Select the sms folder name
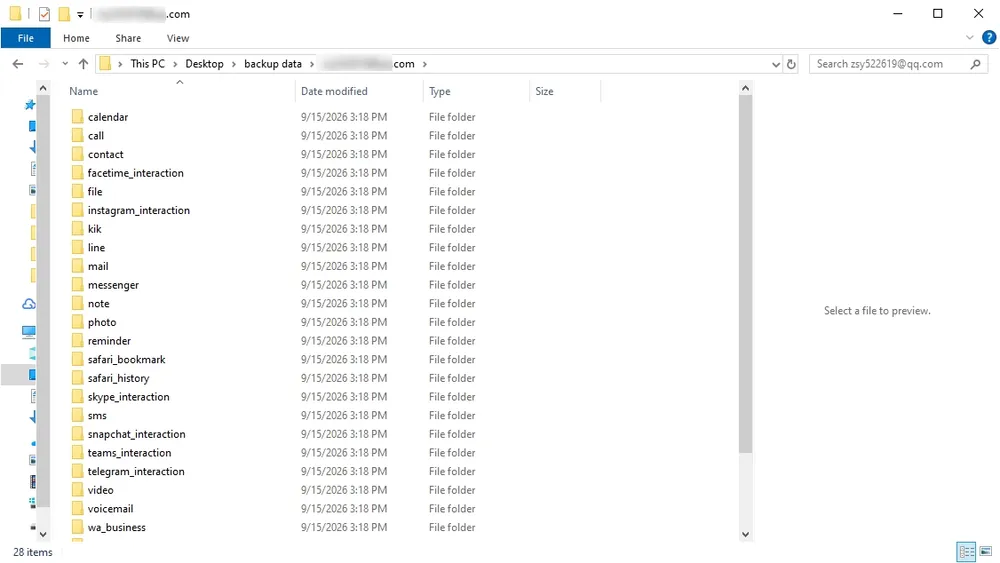This screenshot has height=563, width=1000. tap(97, 415)
